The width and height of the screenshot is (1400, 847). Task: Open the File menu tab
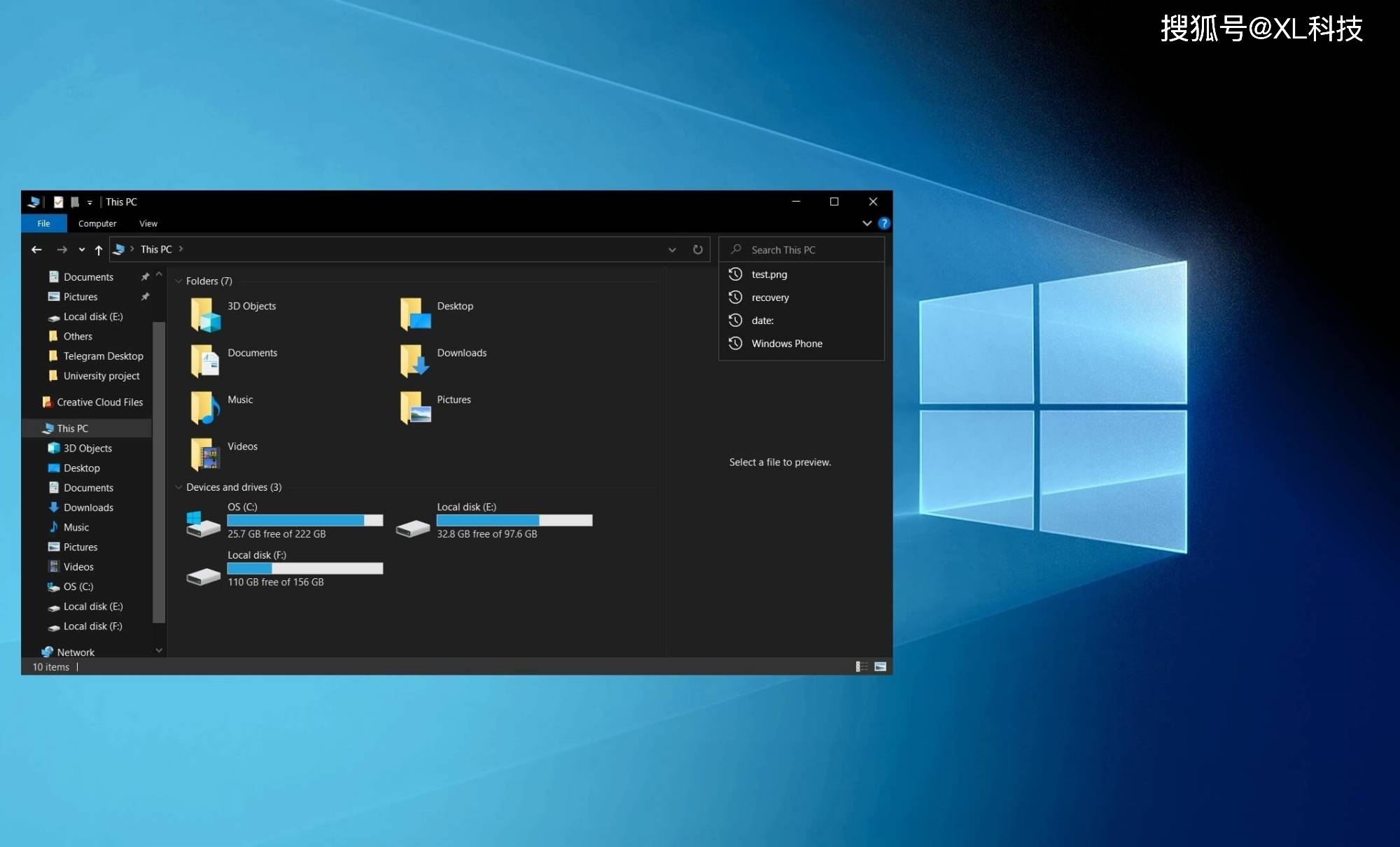tap(43, 223)
